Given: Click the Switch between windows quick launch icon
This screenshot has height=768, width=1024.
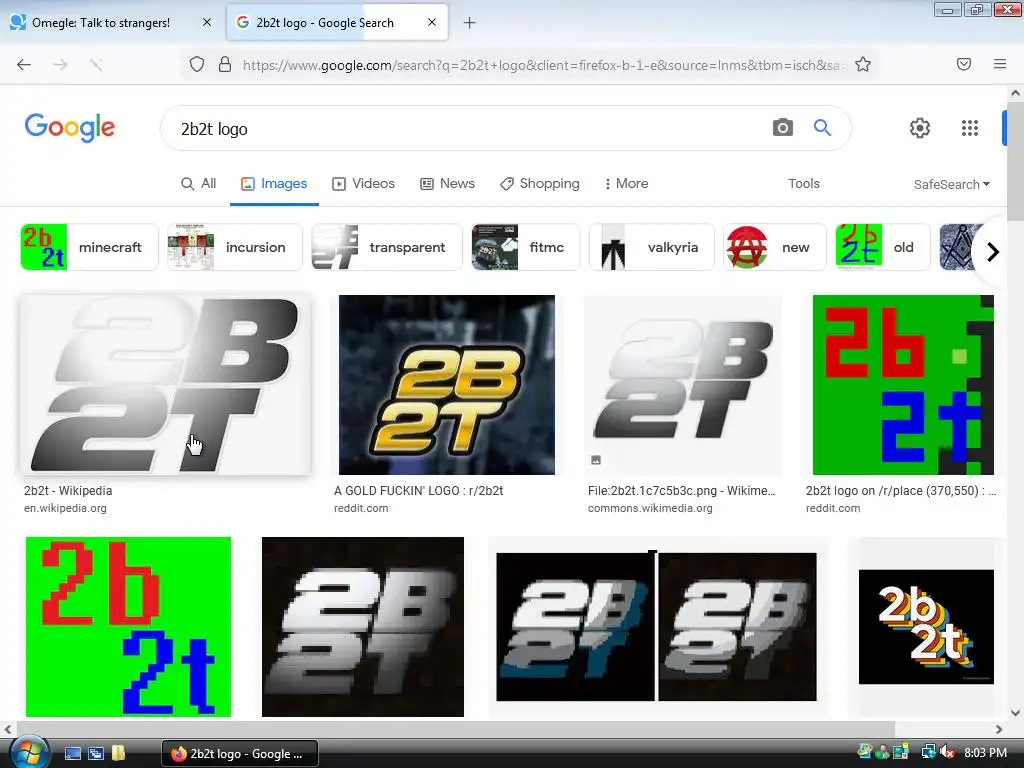Looking at the screenshot, I should 96,754.
